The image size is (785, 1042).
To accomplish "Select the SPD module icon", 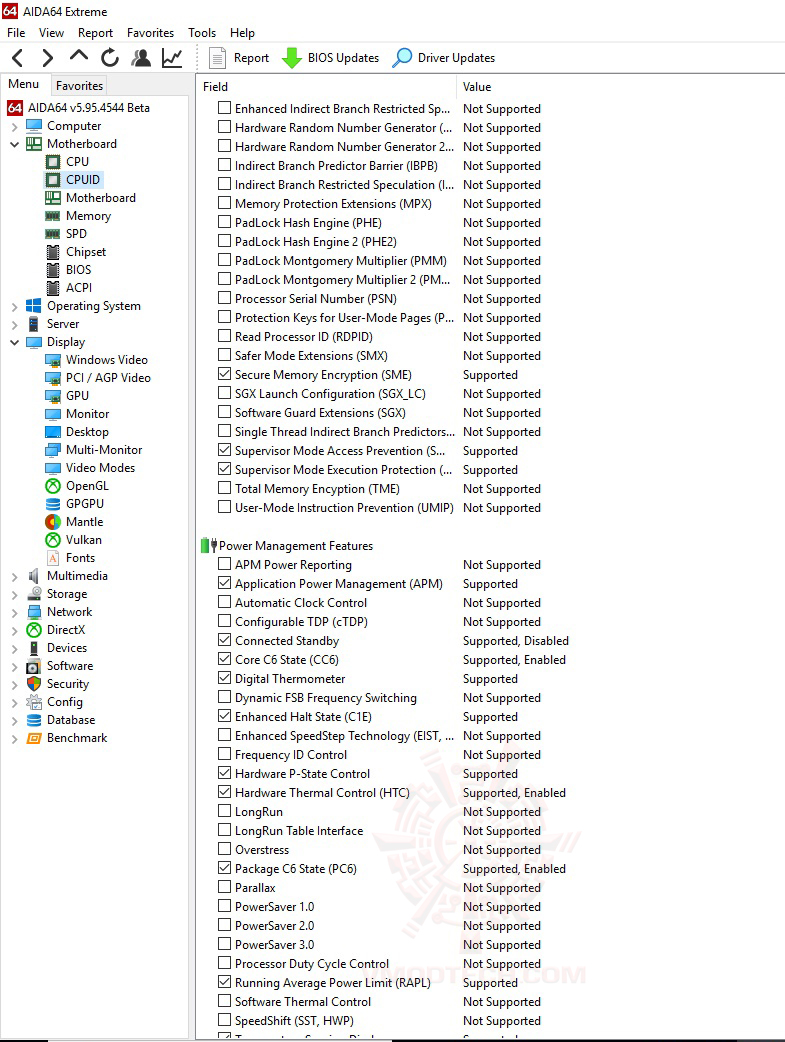I will click(53, 234).
